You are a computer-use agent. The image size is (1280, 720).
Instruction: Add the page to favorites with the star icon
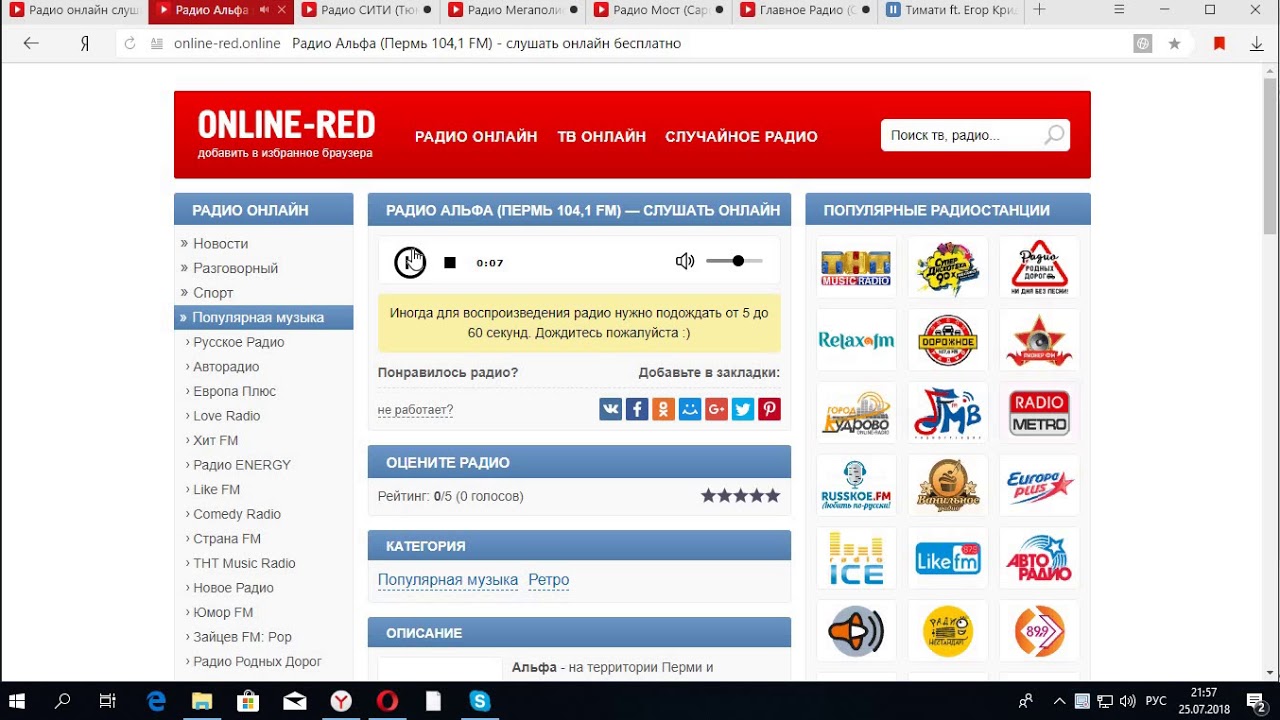coord(1174,44)
